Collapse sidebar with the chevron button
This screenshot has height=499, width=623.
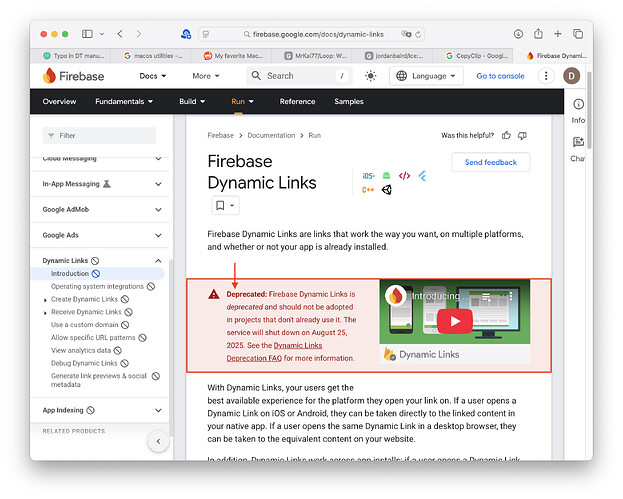point(158,441)
